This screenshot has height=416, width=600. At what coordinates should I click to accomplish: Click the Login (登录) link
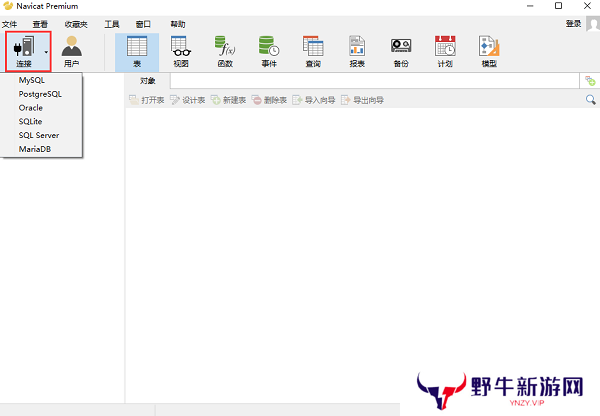tap(573, 24)
